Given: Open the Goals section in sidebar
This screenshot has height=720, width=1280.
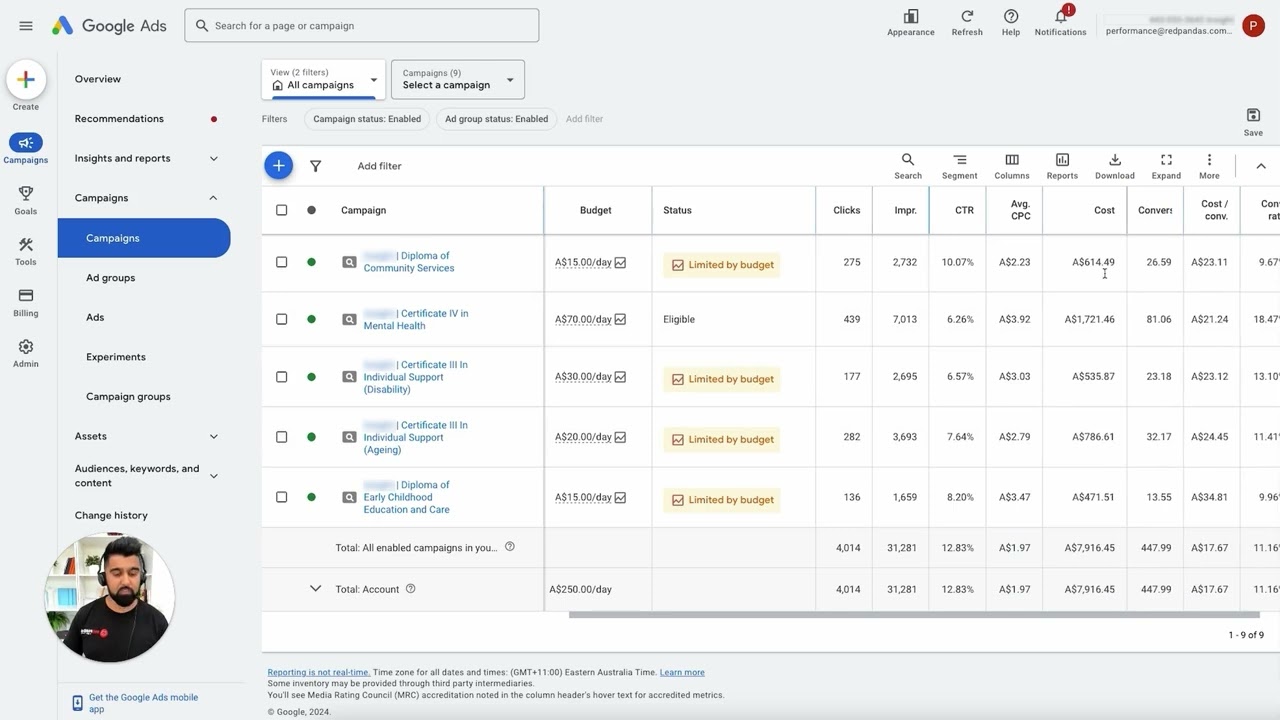Looking at the screenshot, I should pyautogui.click(x=26, y=200).
